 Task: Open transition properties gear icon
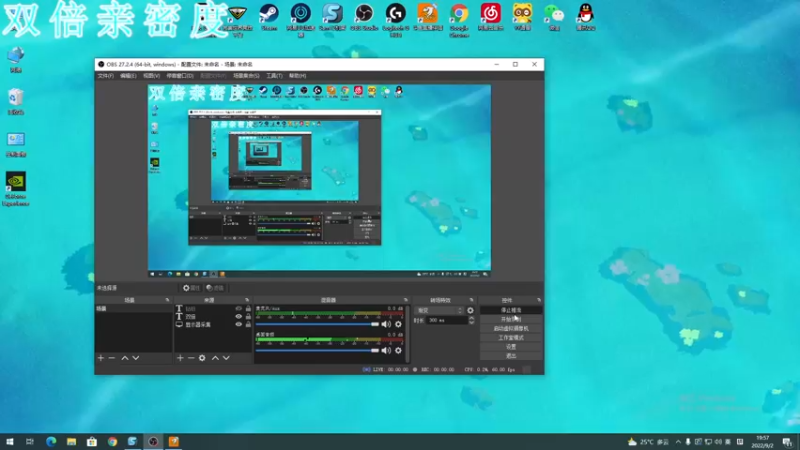coord(470,310)
